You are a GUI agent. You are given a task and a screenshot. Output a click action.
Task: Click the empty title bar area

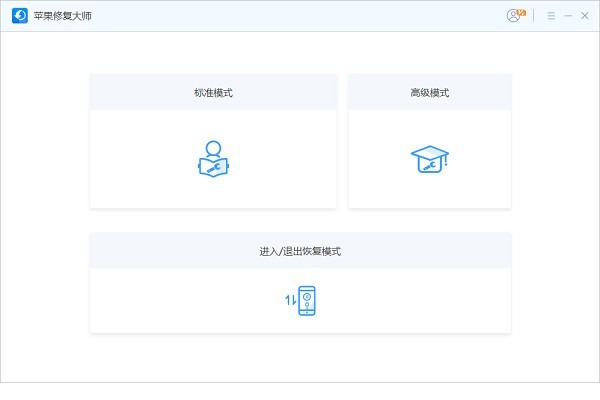[300, 16]
